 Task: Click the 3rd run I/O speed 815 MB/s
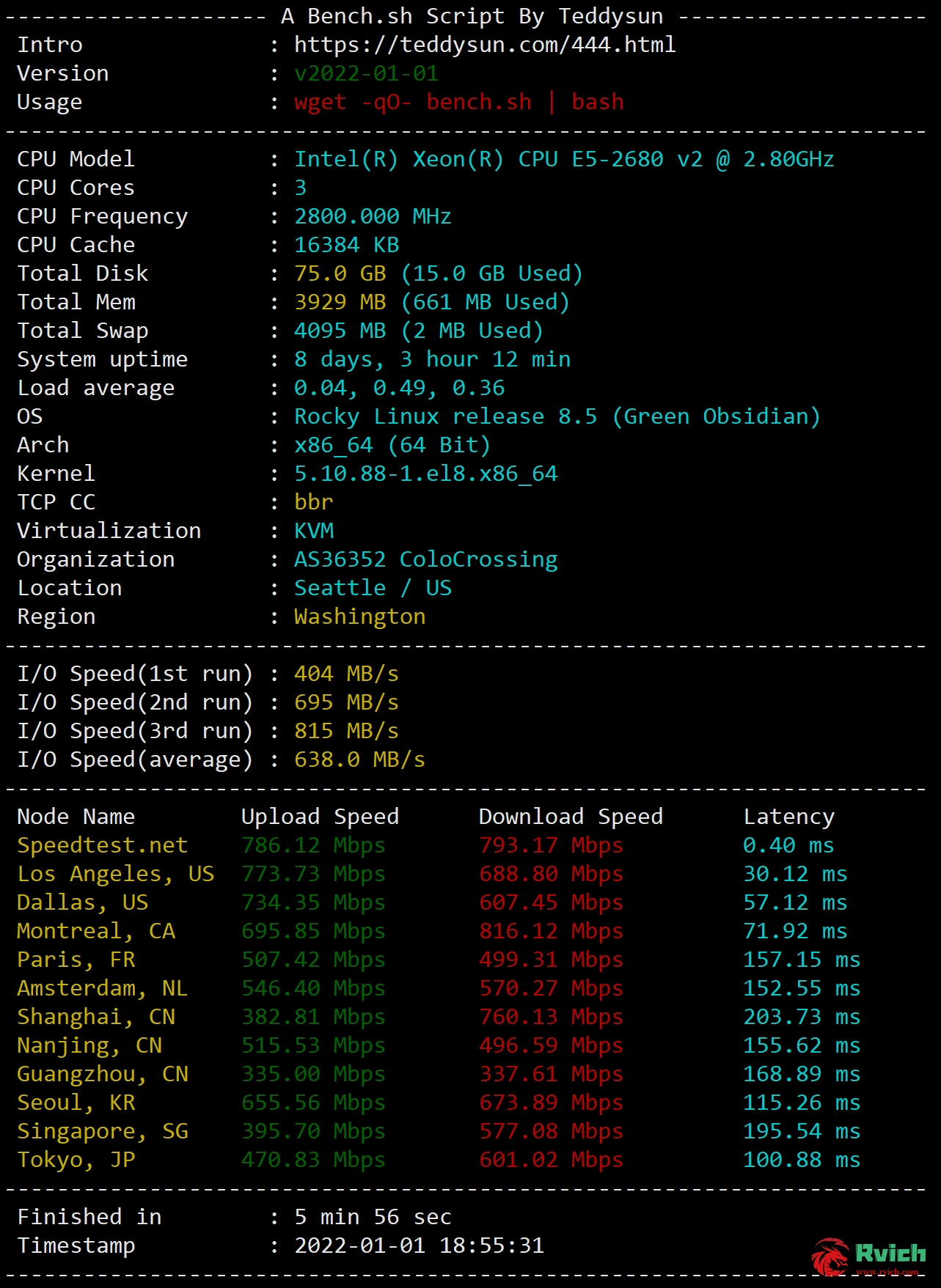(x=346, y=731)
